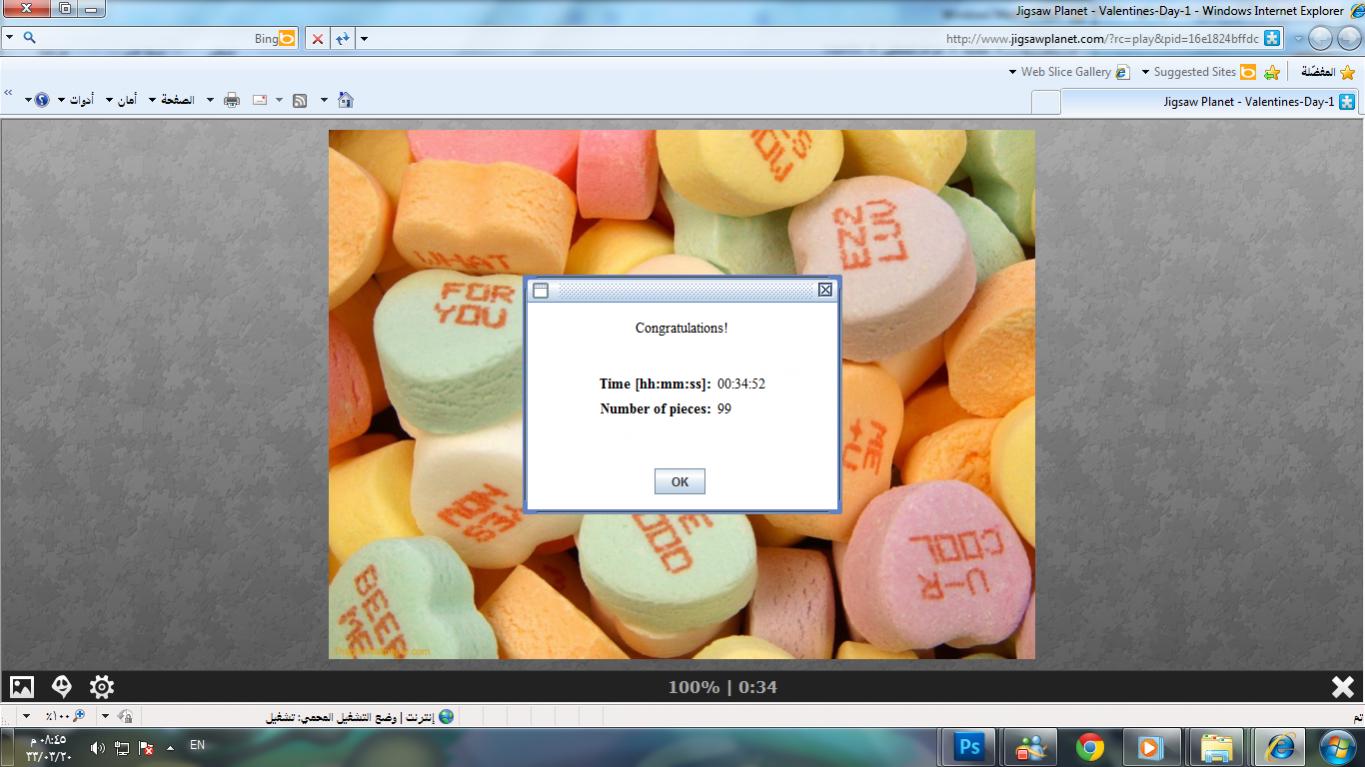Open the zoom level dropdown in the status bar
The width and height of the screenshot is (1365, 767).
(x=26, y=716)
